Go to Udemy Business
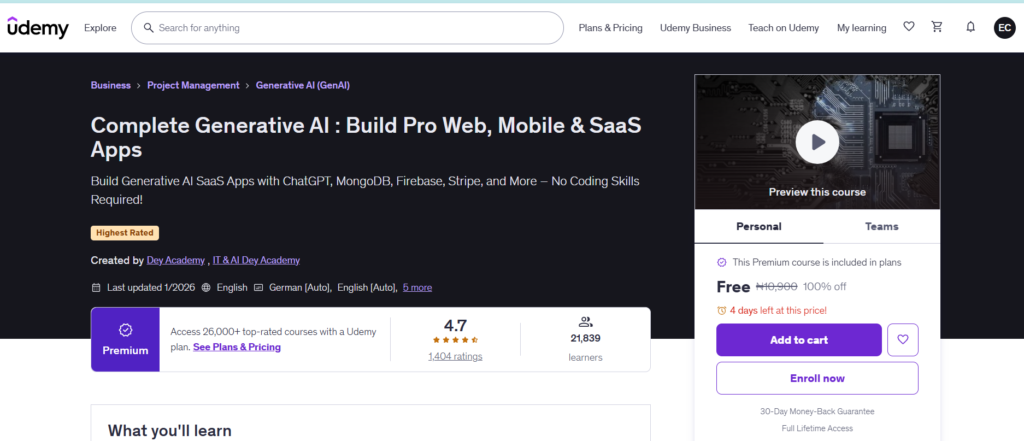This screenshot has height=441, width=1024. (696, 28)
